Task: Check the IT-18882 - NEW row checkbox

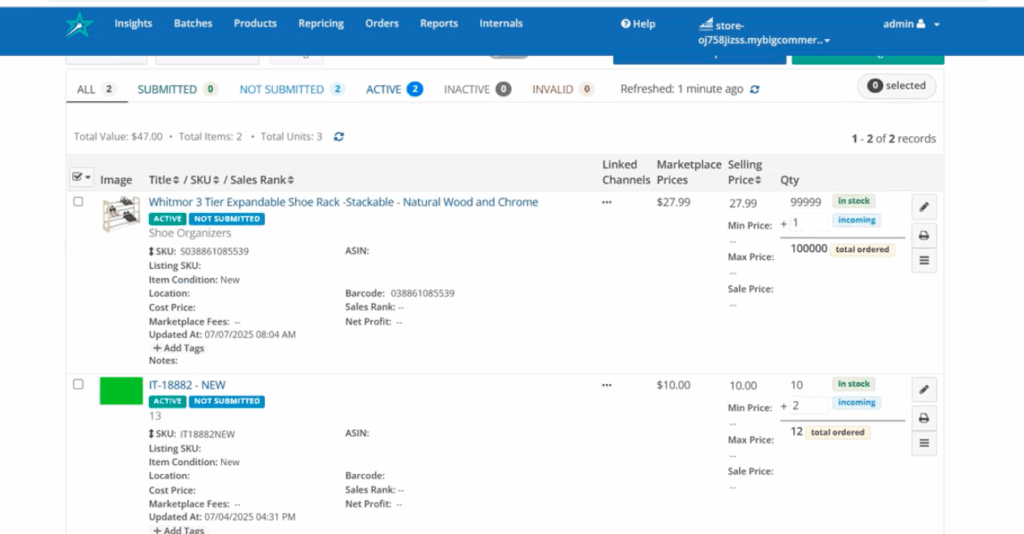Action: (x=78, y=385)
